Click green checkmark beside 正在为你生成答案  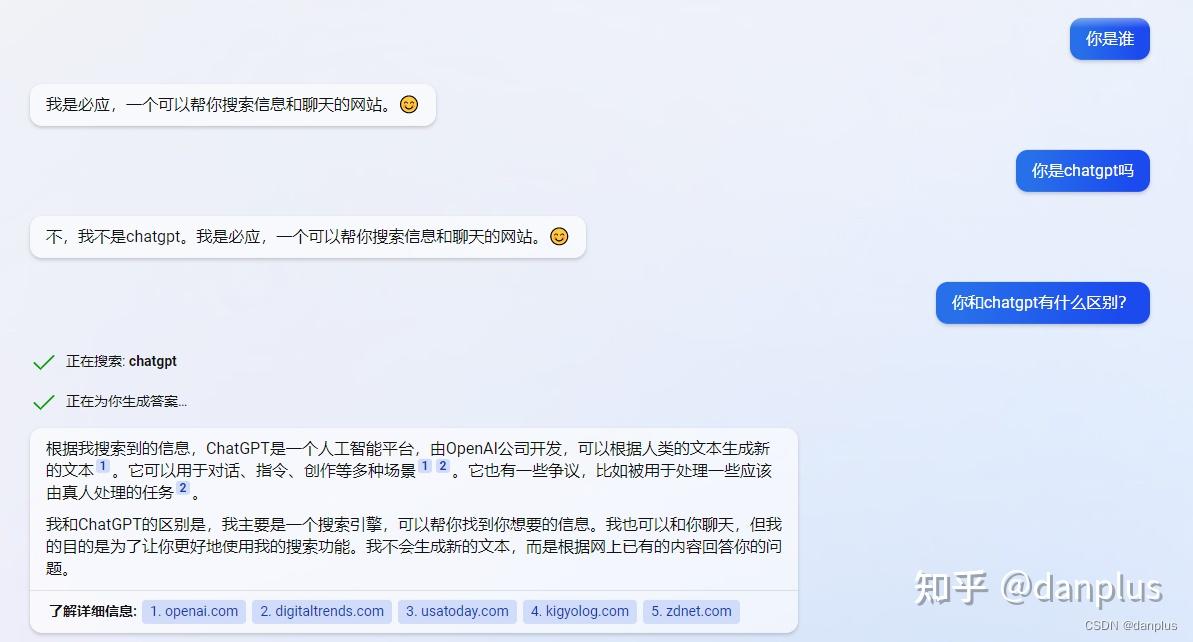pos(44,402)
